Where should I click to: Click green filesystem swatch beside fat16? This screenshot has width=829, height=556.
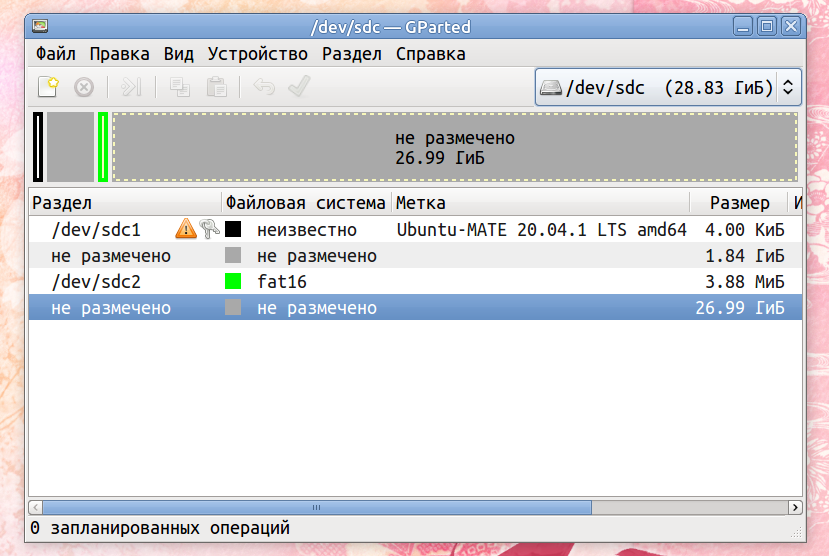click(x=233, y=281)
